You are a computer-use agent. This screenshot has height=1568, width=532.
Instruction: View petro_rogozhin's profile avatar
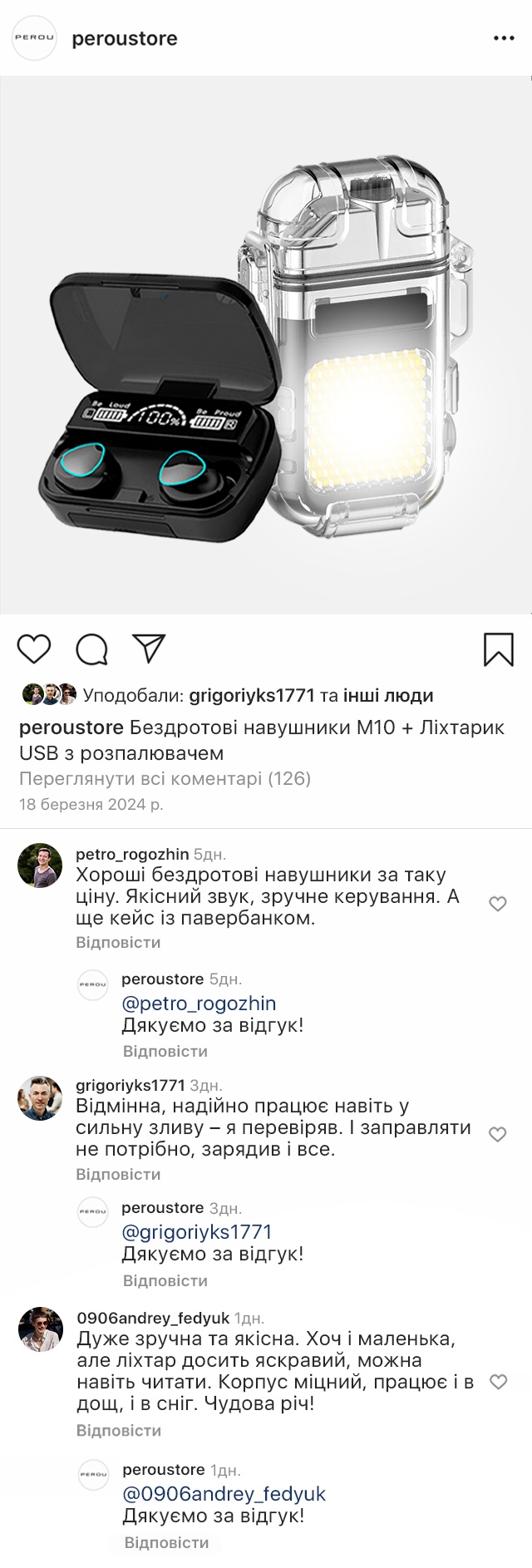click(40, 865)
